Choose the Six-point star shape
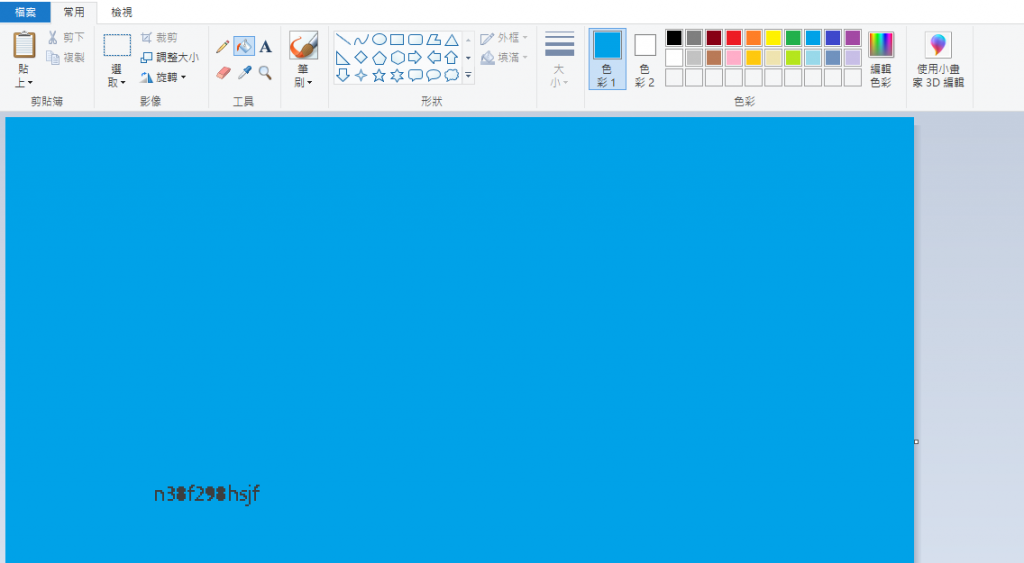 [x=397, y=75]
